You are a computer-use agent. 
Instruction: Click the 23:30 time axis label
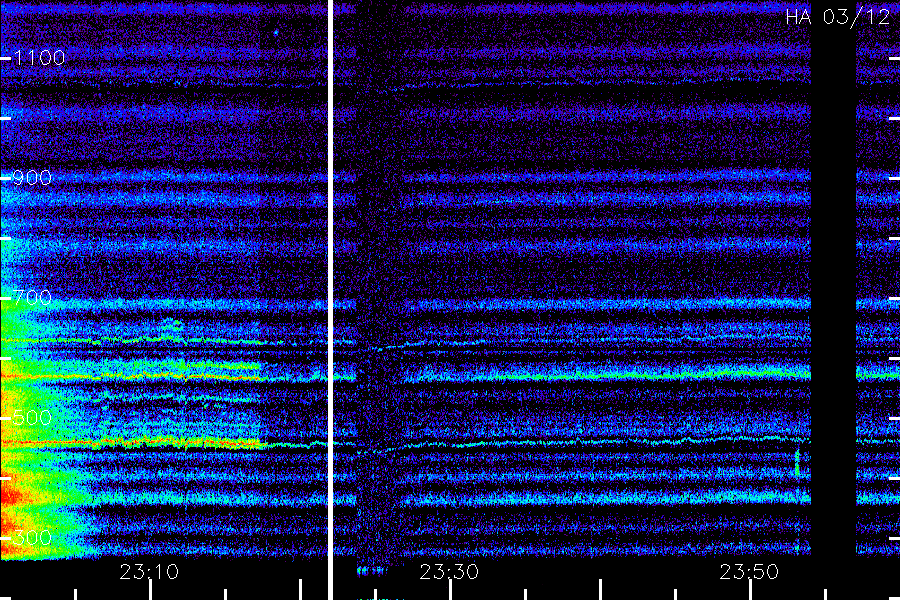[449, 572]
